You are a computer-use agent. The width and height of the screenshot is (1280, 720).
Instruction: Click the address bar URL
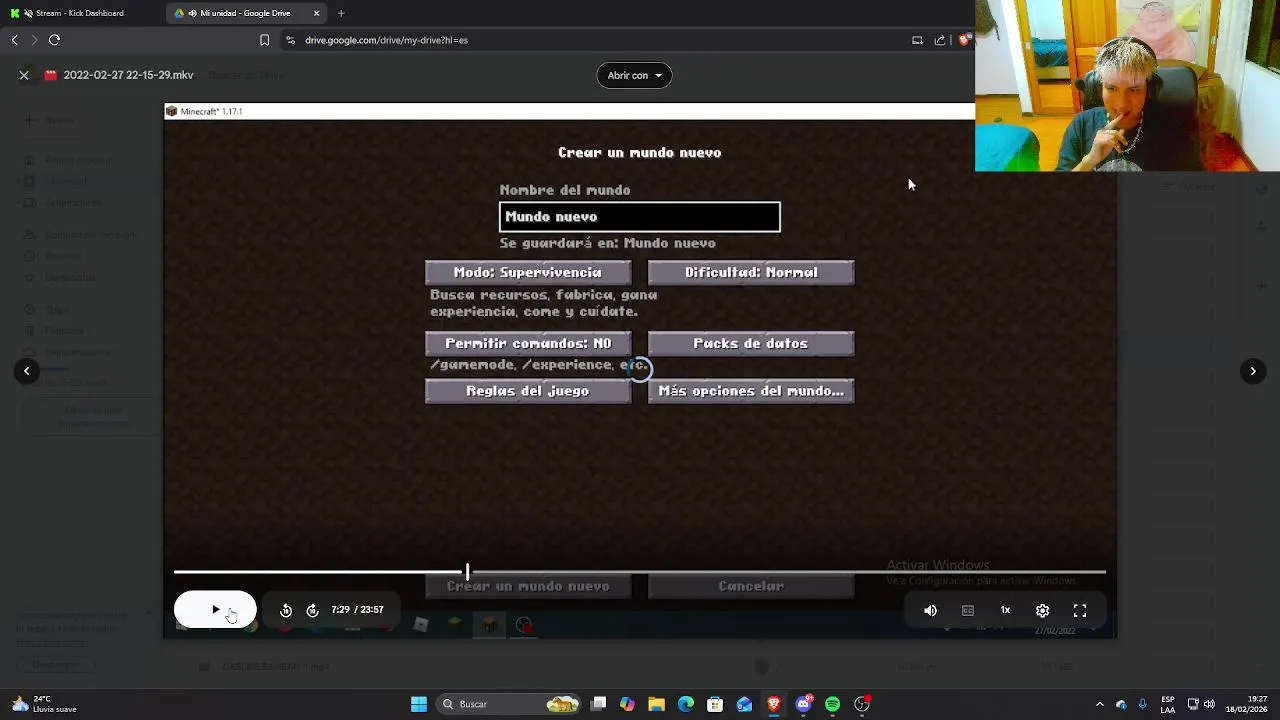pyautogui.click(x=386, y=40)
